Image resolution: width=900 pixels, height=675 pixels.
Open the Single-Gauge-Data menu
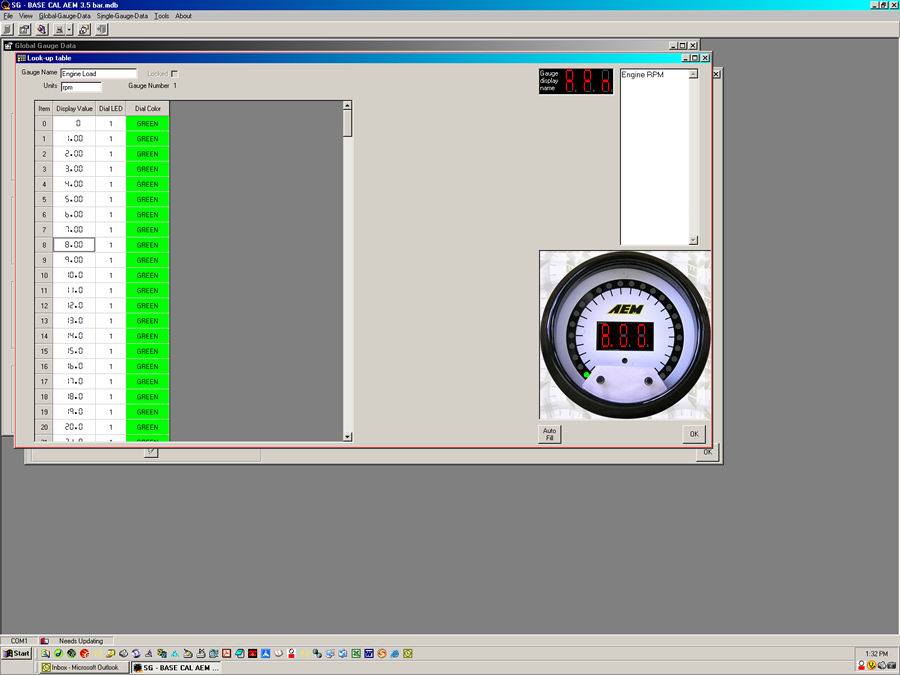[122, 16]
